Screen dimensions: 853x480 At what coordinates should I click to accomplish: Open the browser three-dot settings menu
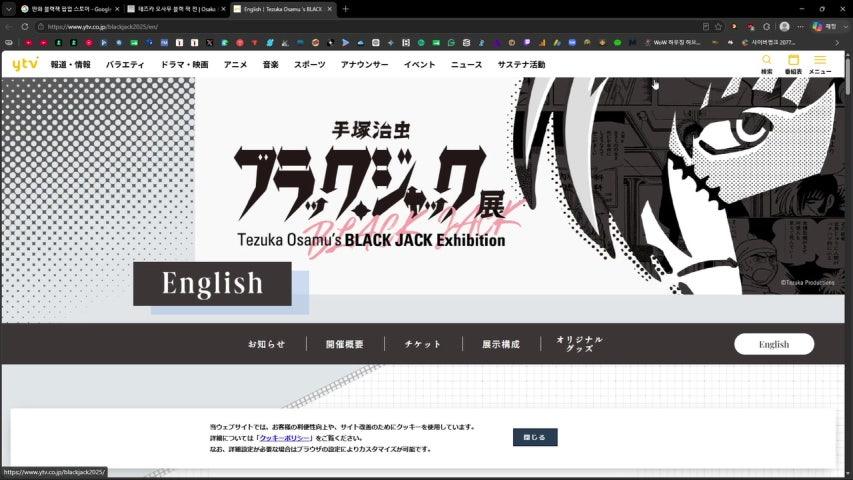click(x=800, y=26)
